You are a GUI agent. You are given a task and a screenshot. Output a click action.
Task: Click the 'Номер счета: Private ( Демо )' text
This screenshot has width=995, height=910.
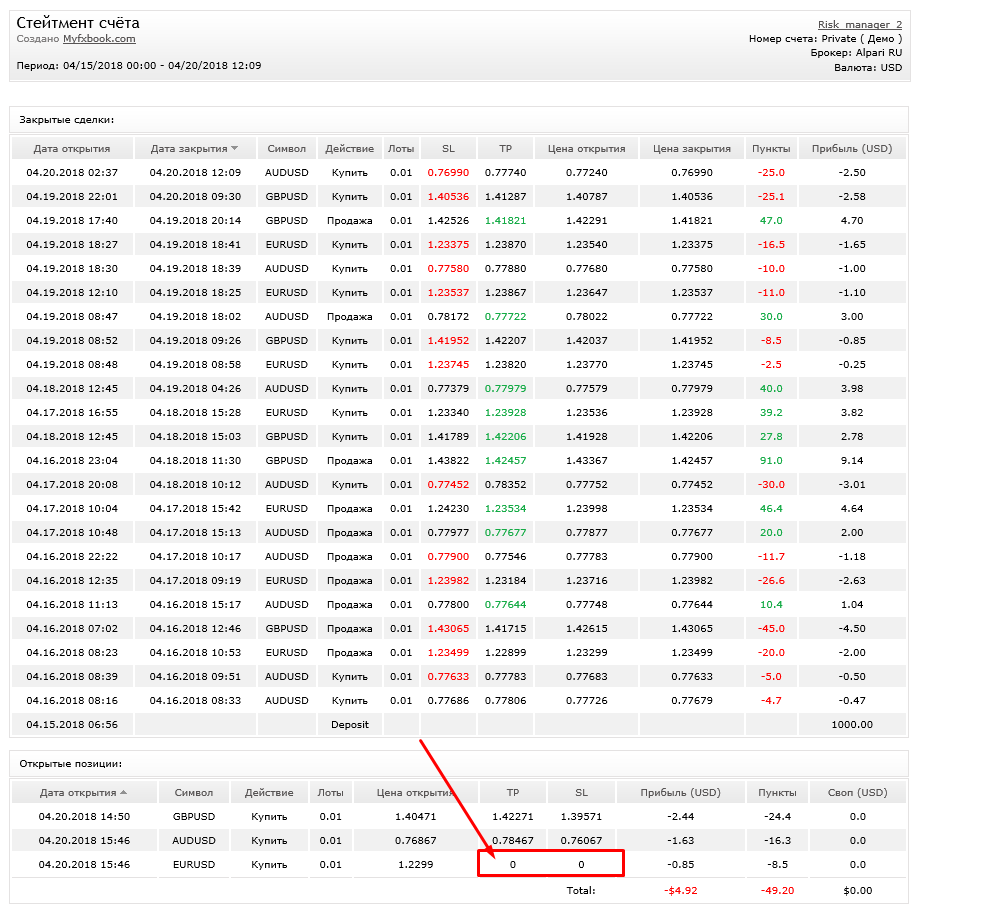(826, 39)
